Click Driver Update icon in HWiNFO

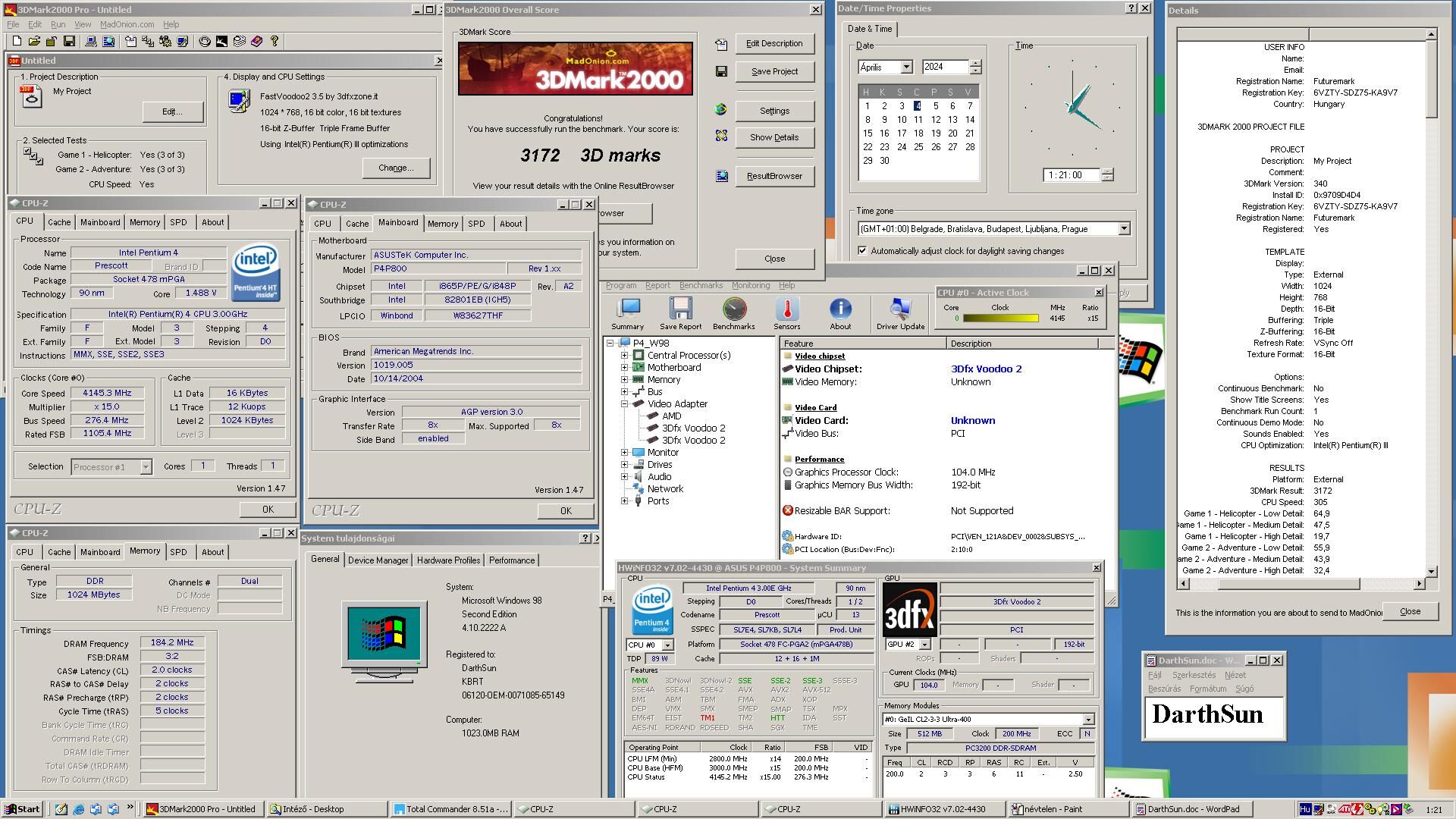tap(900, 313)
